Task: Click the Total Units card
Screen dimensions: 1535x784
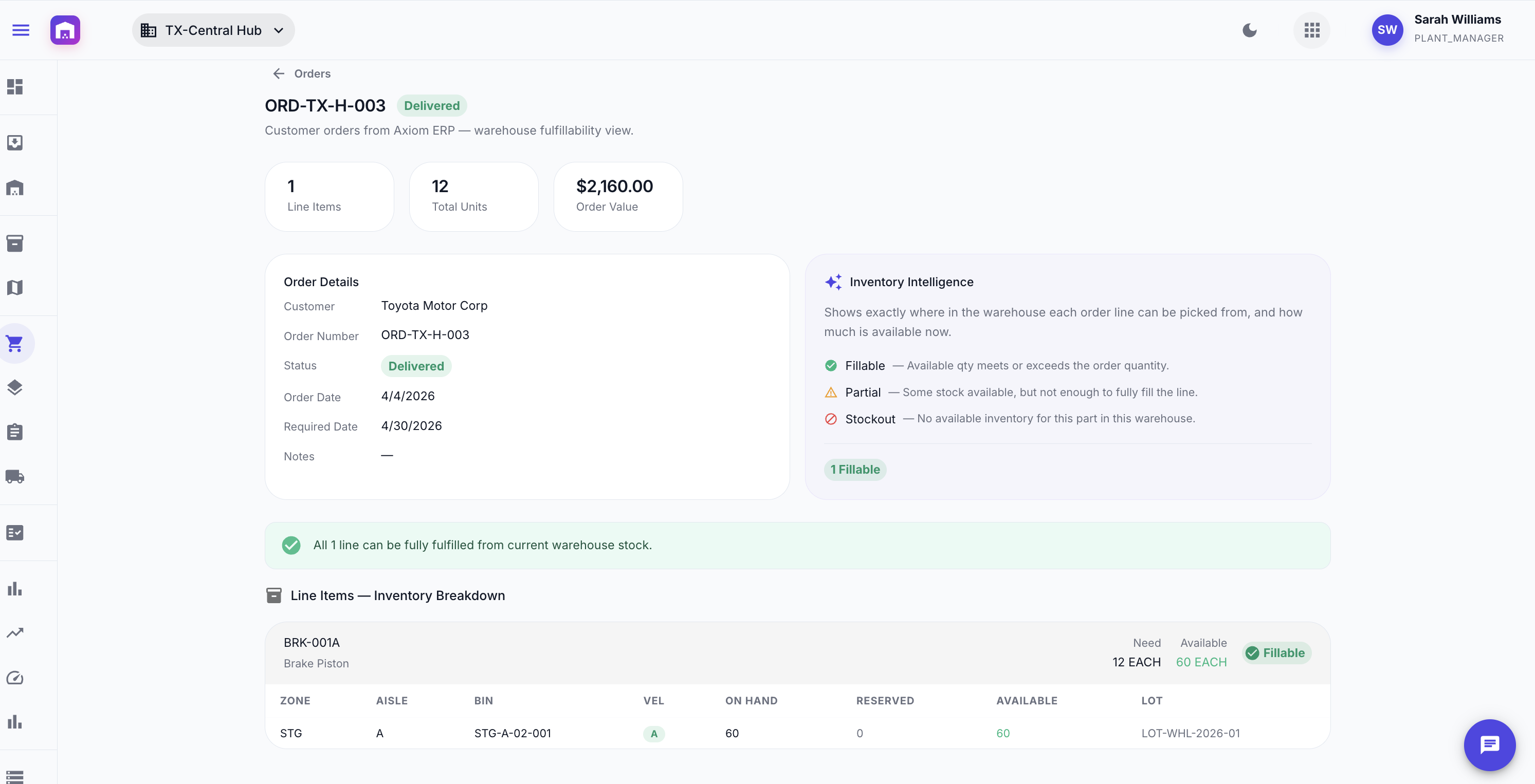Action: click(x=474, y=197)
